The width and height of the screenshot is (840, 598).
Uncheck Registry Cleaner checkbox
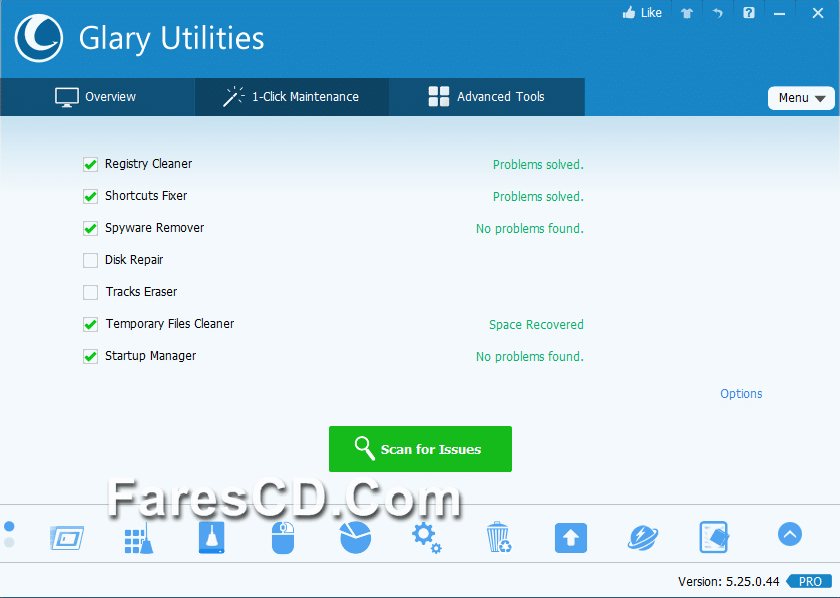(x=91, y=164)
